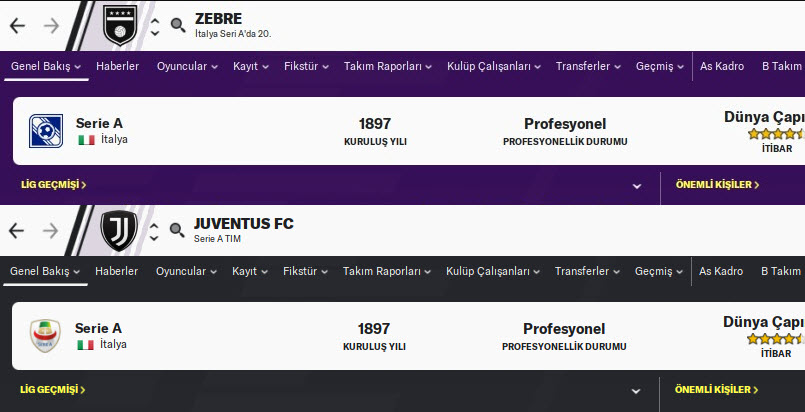
Task: Click the 1897 Kuruluş Yılı field in the Juventus panel
Action: tap(374, 336)
